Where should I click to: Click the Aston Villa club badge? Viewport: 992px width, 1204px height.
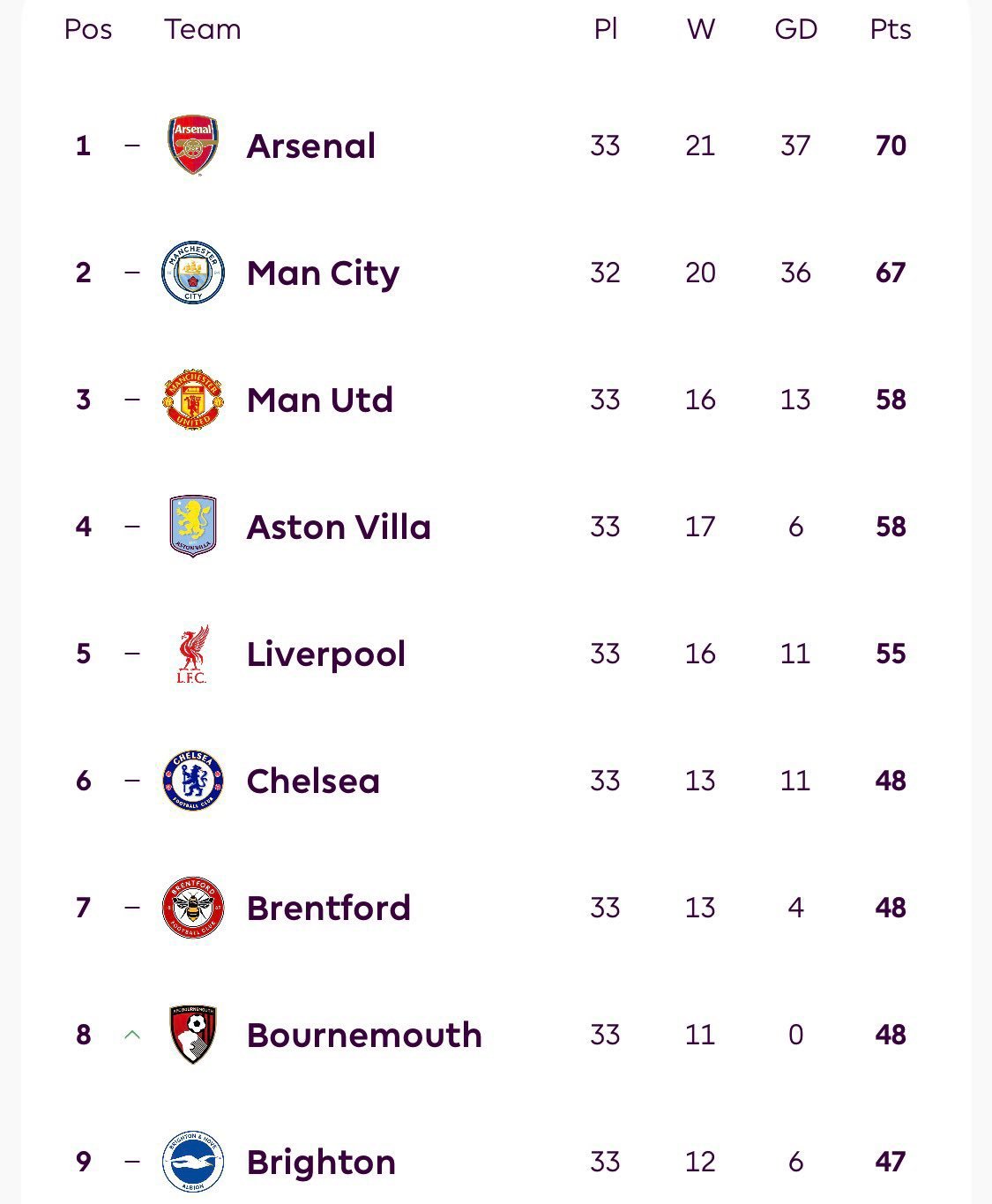[193, 527]
